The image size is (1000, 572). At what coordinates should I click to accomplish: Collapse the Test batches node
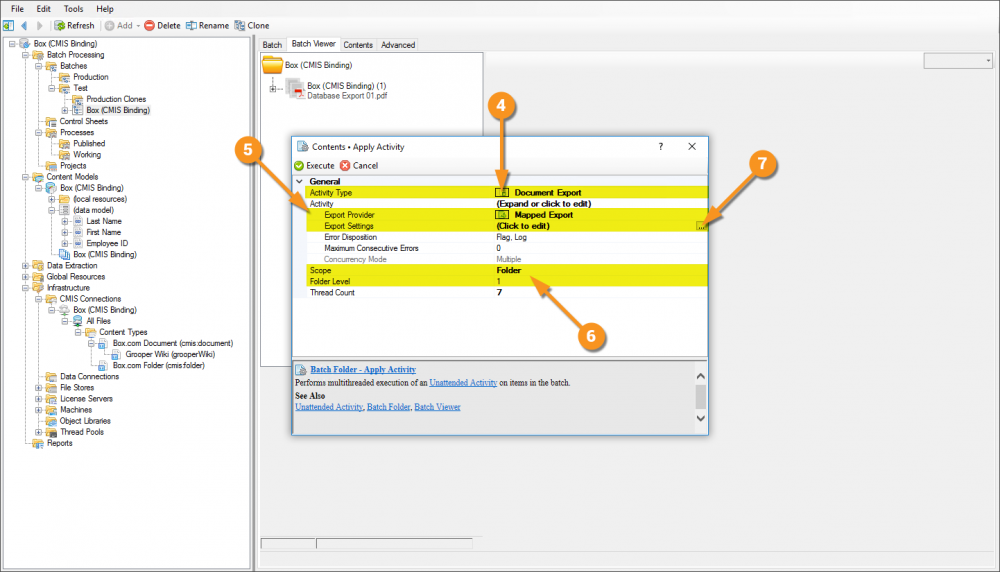(52, 88)
